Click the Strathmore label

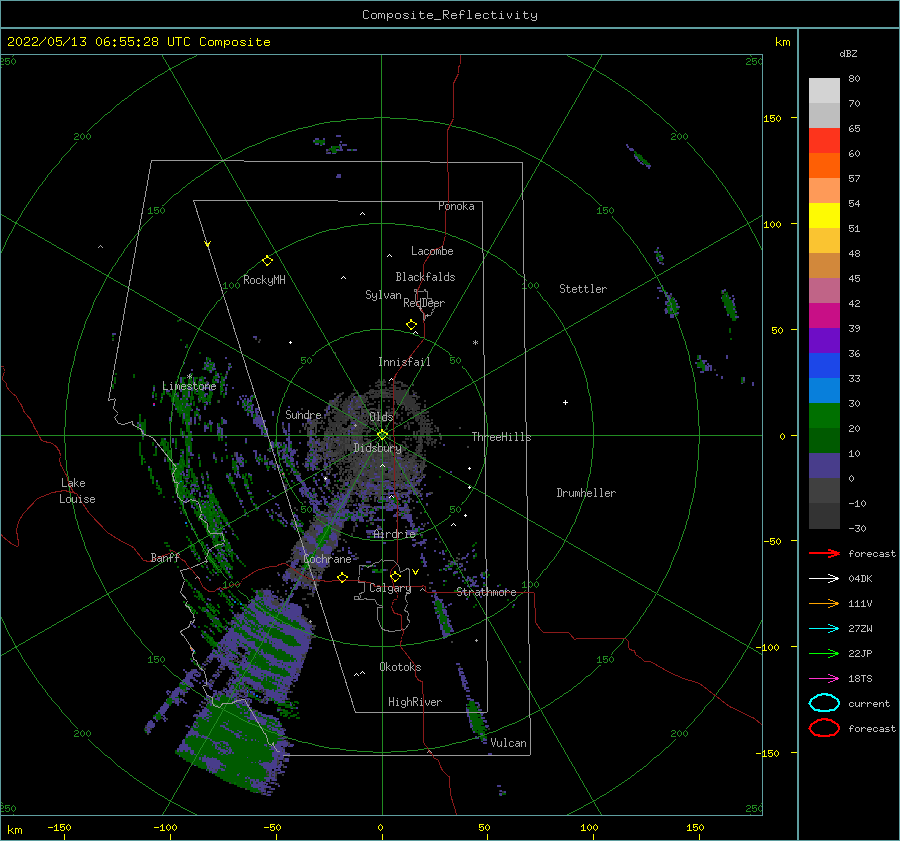[486, 592]
